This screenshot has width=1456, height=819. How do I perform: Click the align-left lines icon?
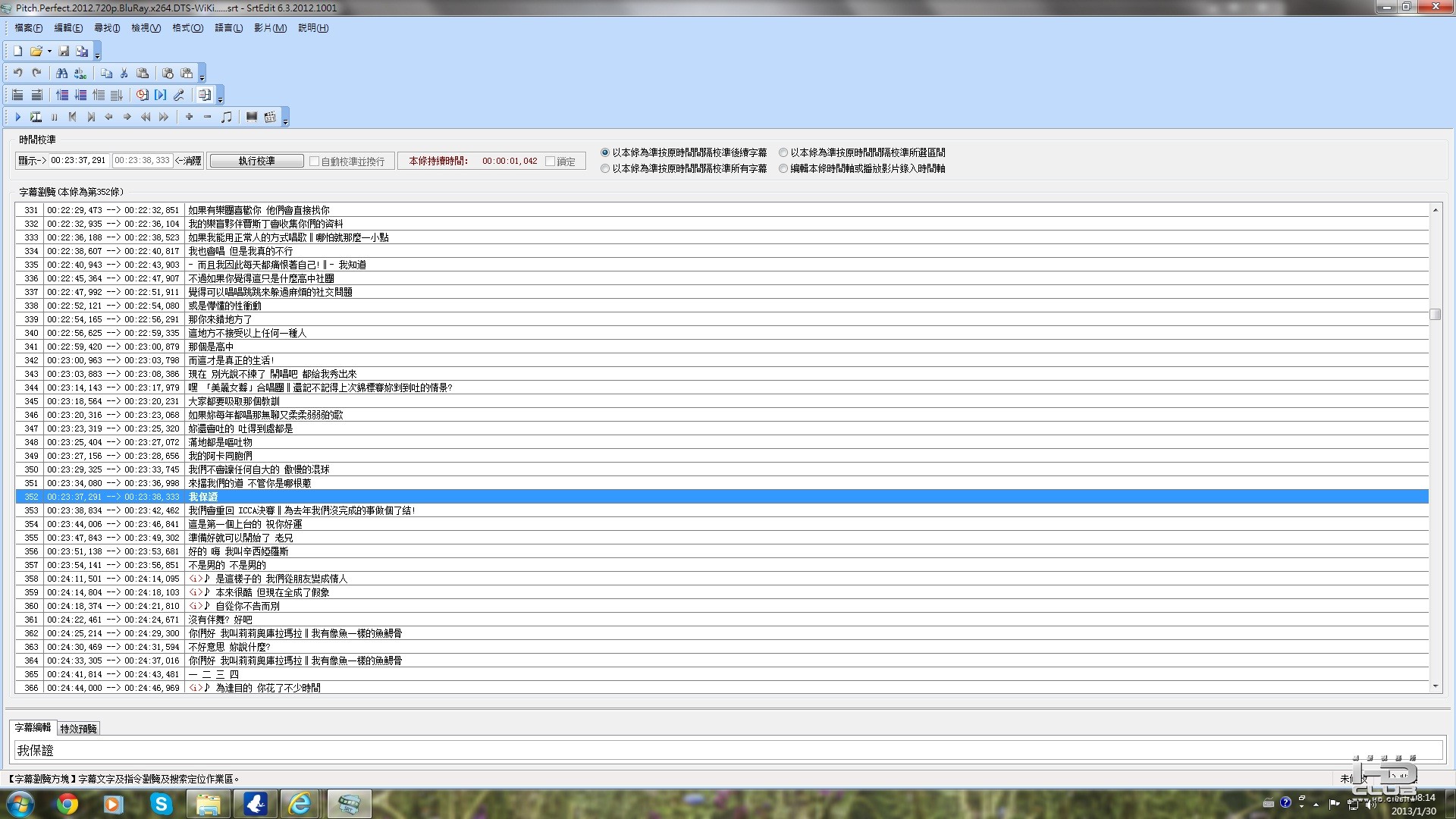coord(17,95)
